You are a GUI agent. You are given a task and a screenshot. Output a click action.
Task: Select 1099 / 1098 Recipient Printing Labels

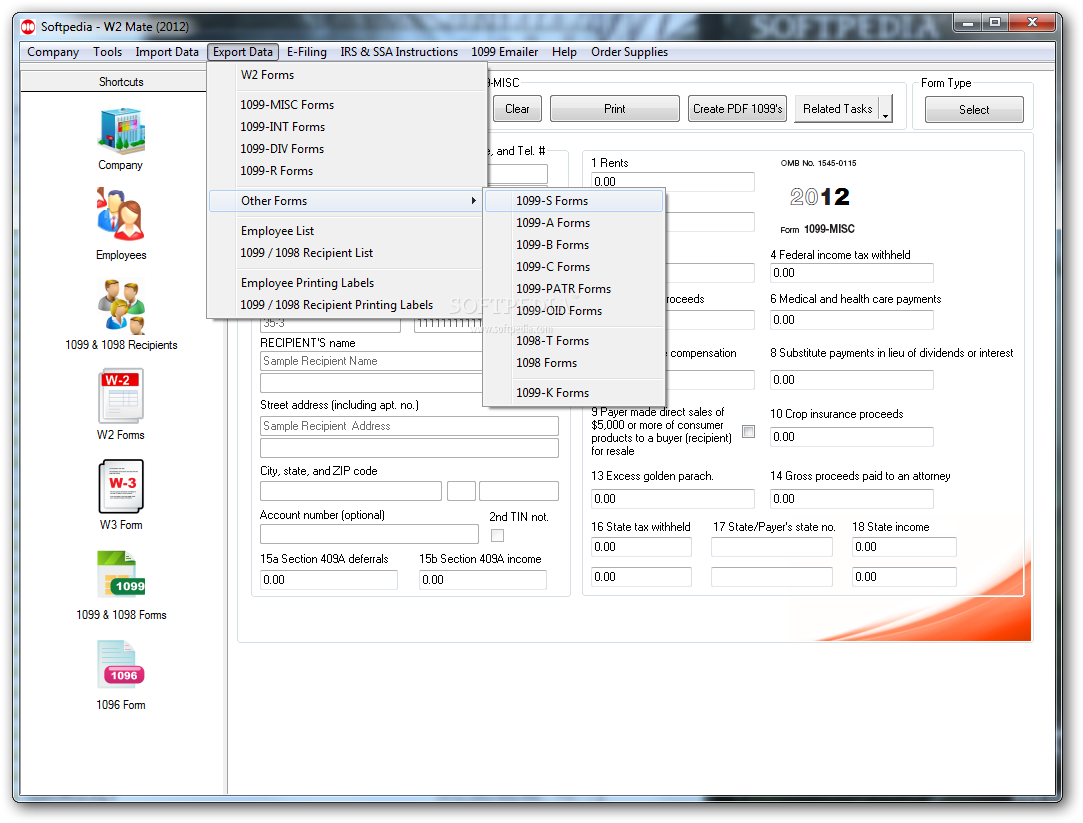pyautogui.click(x=347, y=305)
